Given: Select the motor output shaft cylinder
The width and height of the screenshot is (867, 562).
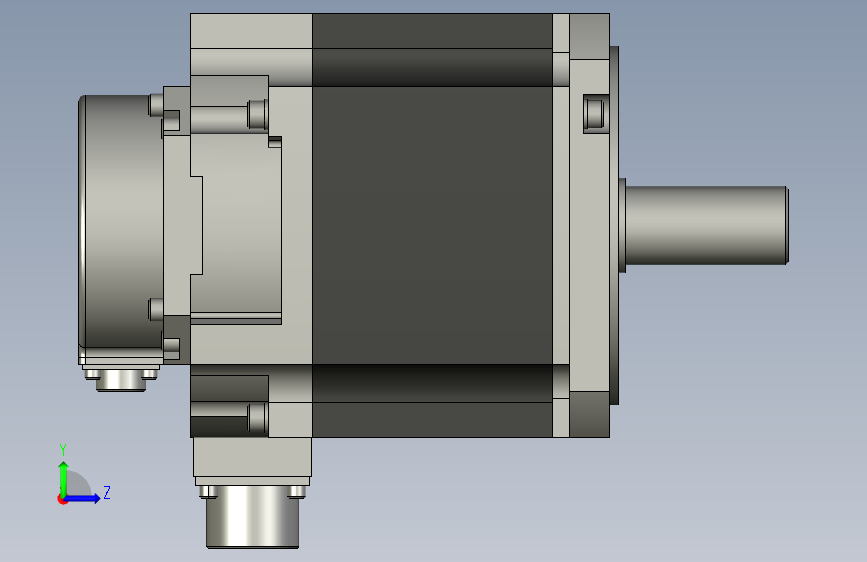Looking at the screenshot, I should [706, 226].
